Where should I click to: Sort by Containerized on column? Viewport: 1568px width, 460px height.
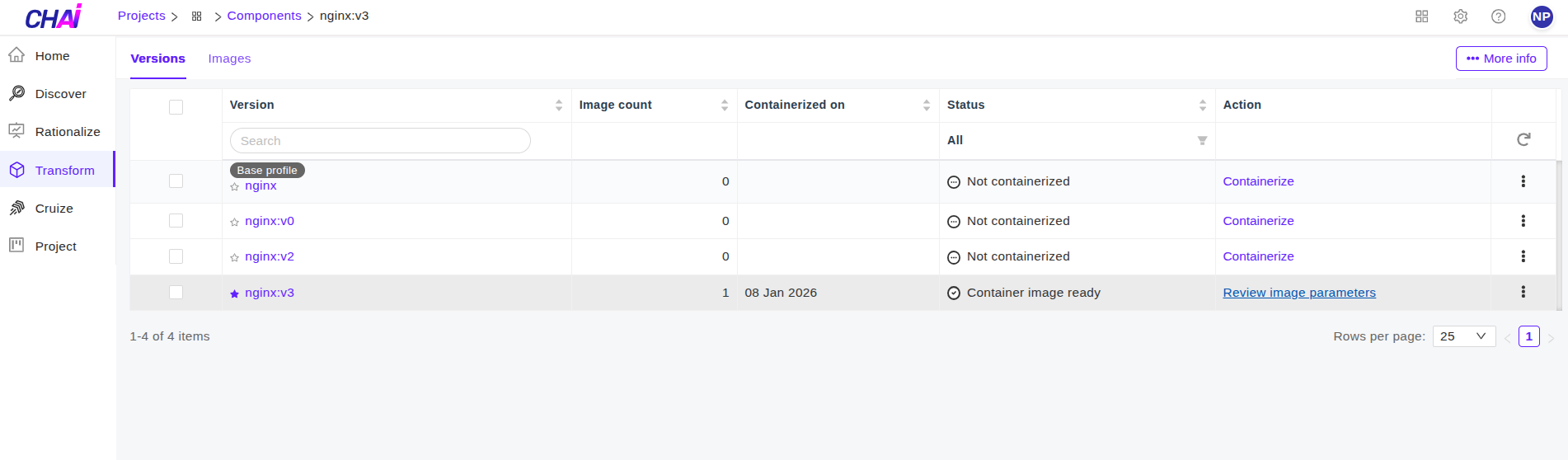point(926,106)
